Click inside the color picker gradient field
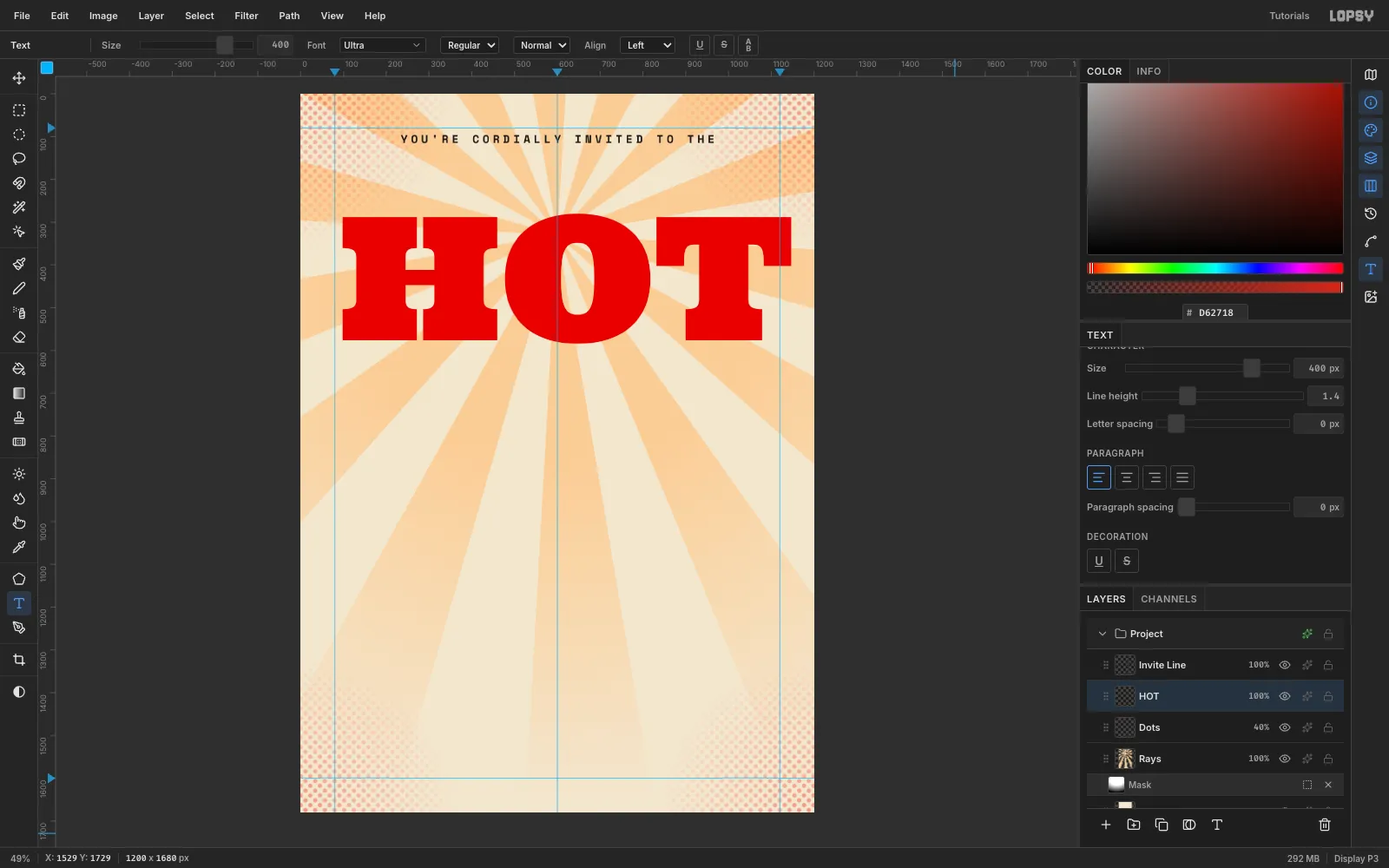The width and height of the screenshot is (1389, 868). coord(1215,169)
